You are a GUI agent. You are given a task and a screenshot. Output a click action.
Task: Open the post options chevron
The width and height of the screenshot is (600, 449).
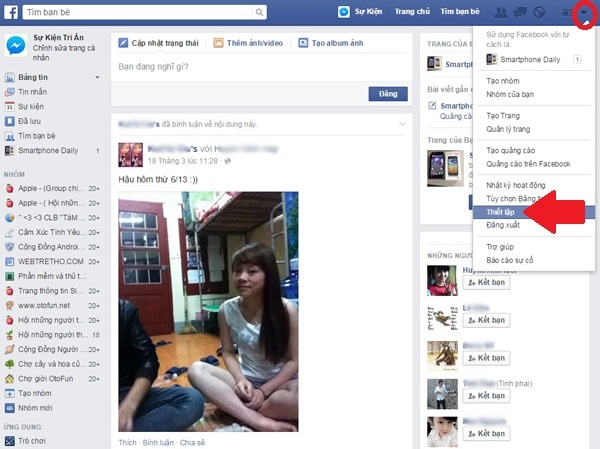pos(402,123)
